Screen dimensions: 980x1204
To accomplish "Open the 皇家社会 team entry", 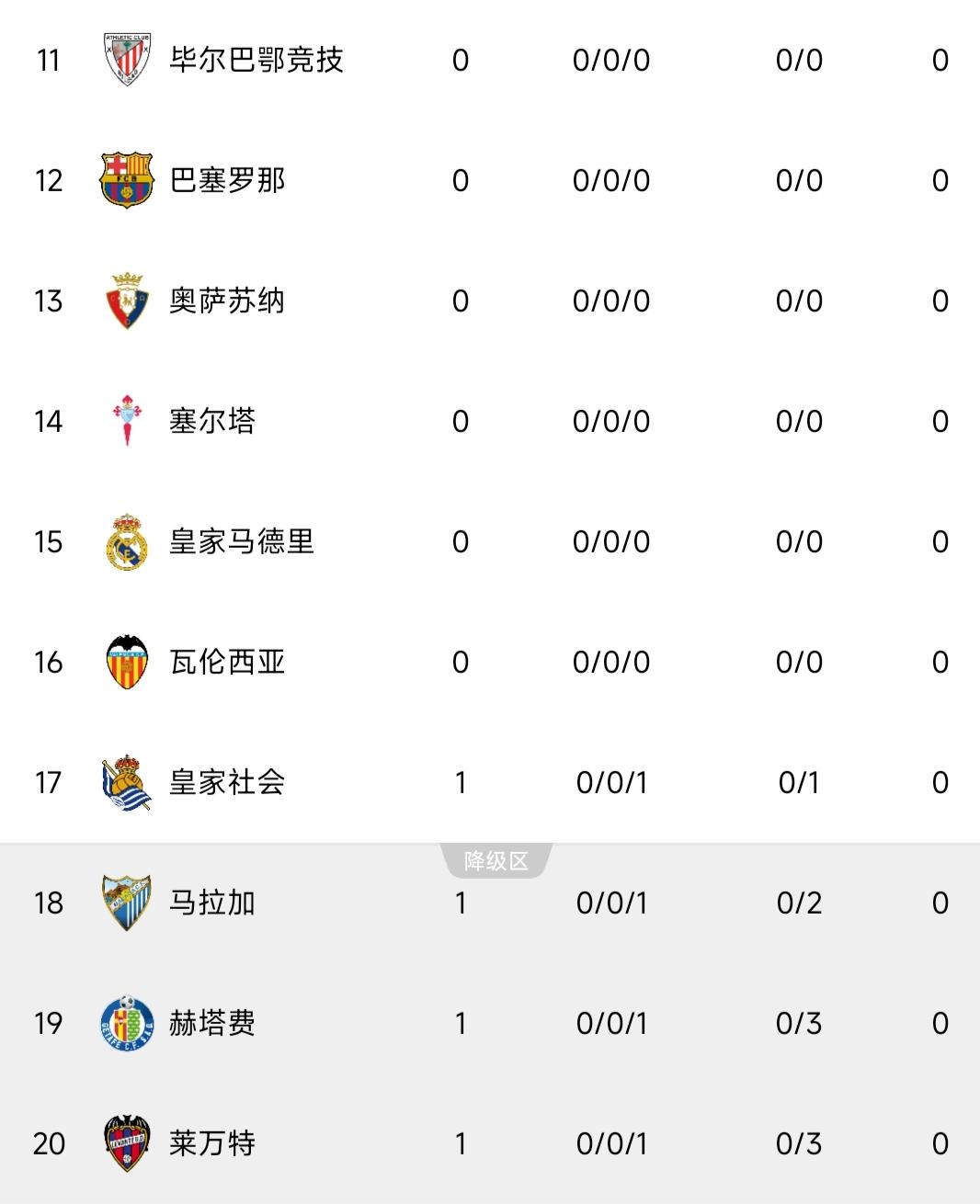I will 227,782.
